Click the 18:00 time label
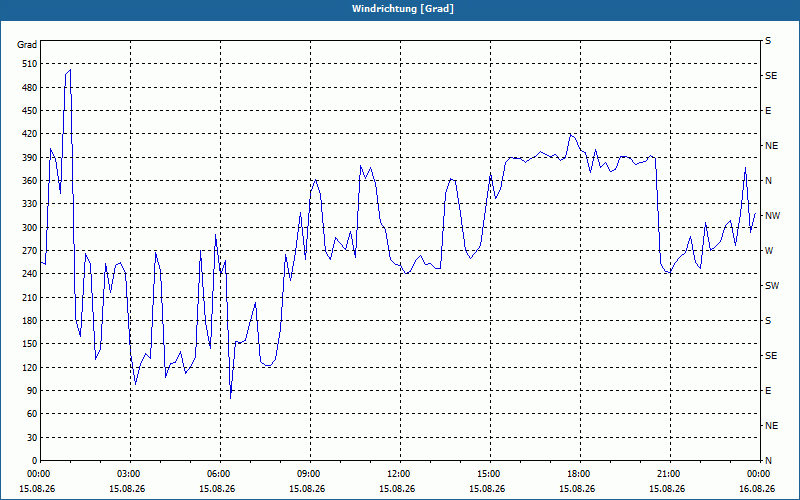Image resolution: width=800 pixels, height=500 pixels. point(577,474)
